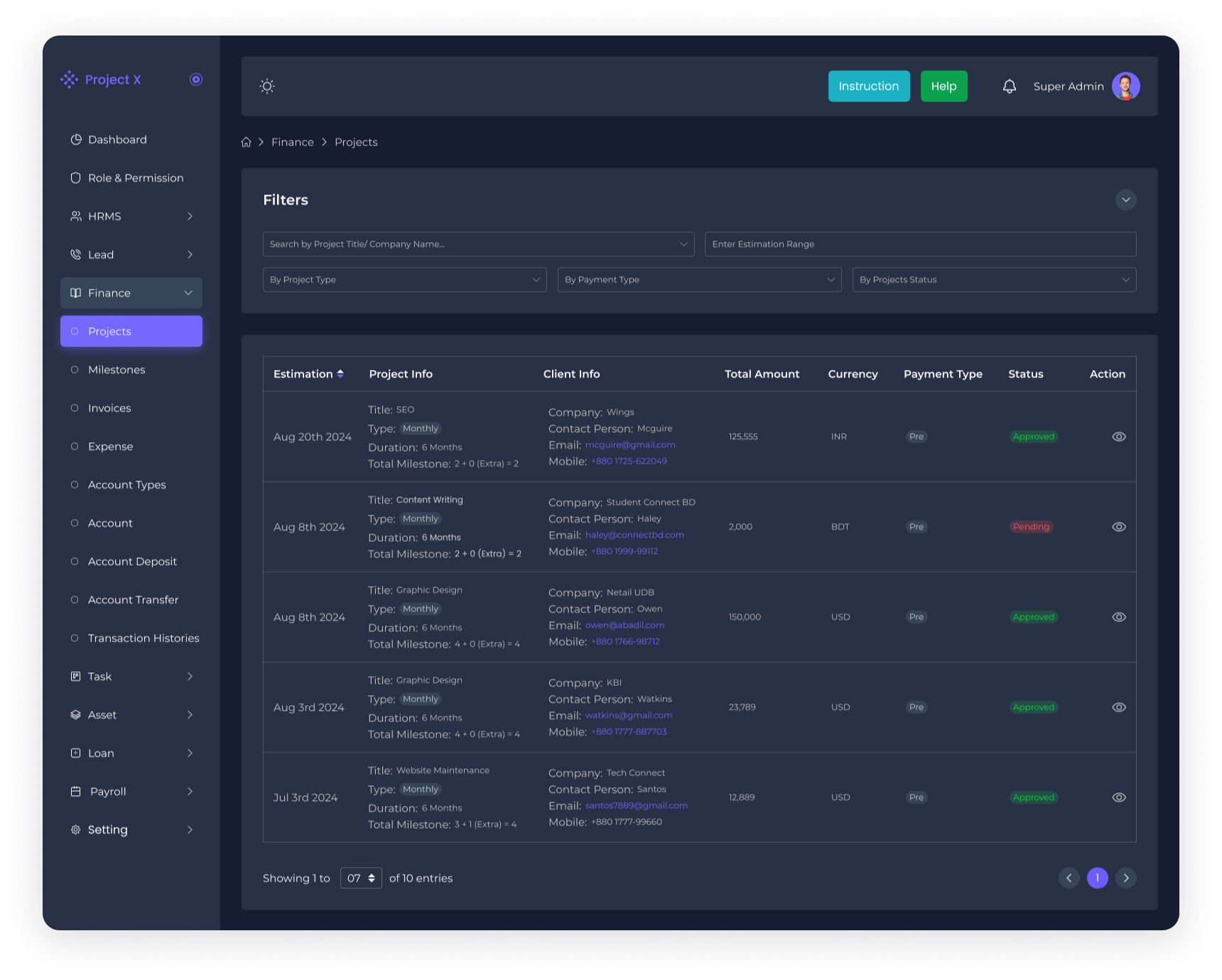Expand Payroll submenu chevron
Image resolution: width=1222 pixels, height=980 pixels.
point(190,792)
